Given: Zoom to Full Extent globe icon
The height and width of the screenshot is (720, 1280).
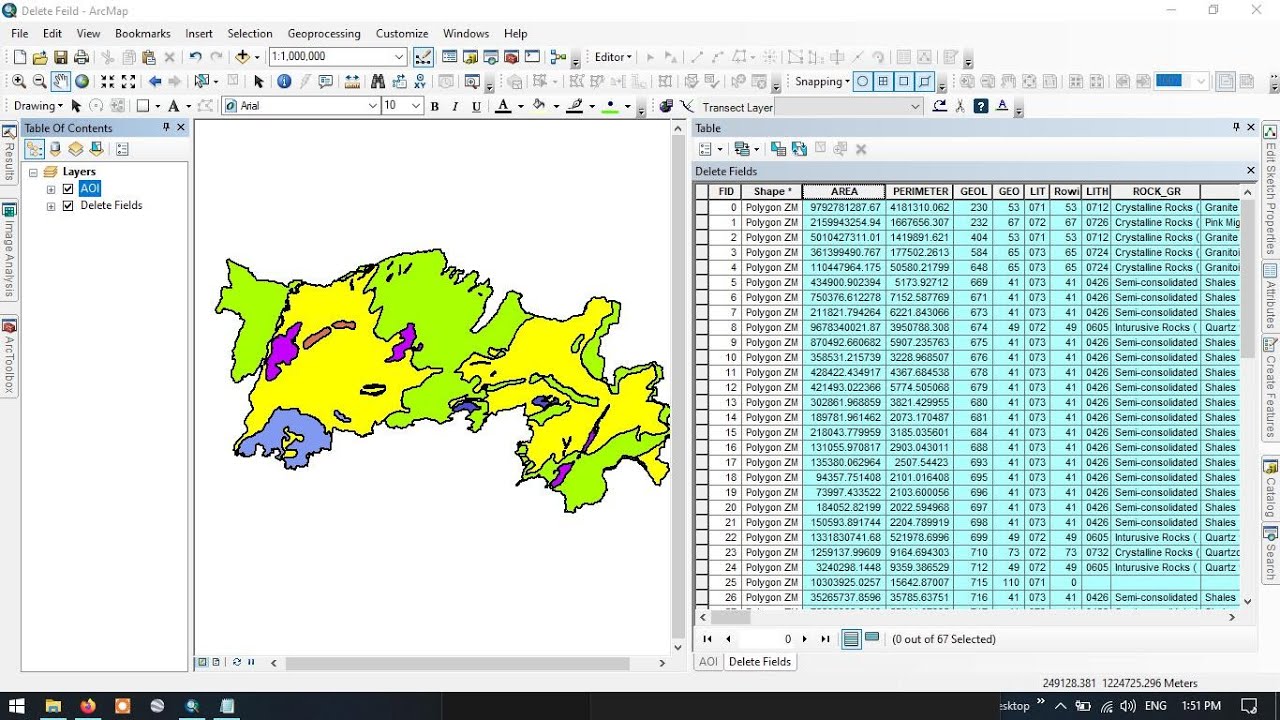Looking at the screenshot, I should [x=82, y=82].
